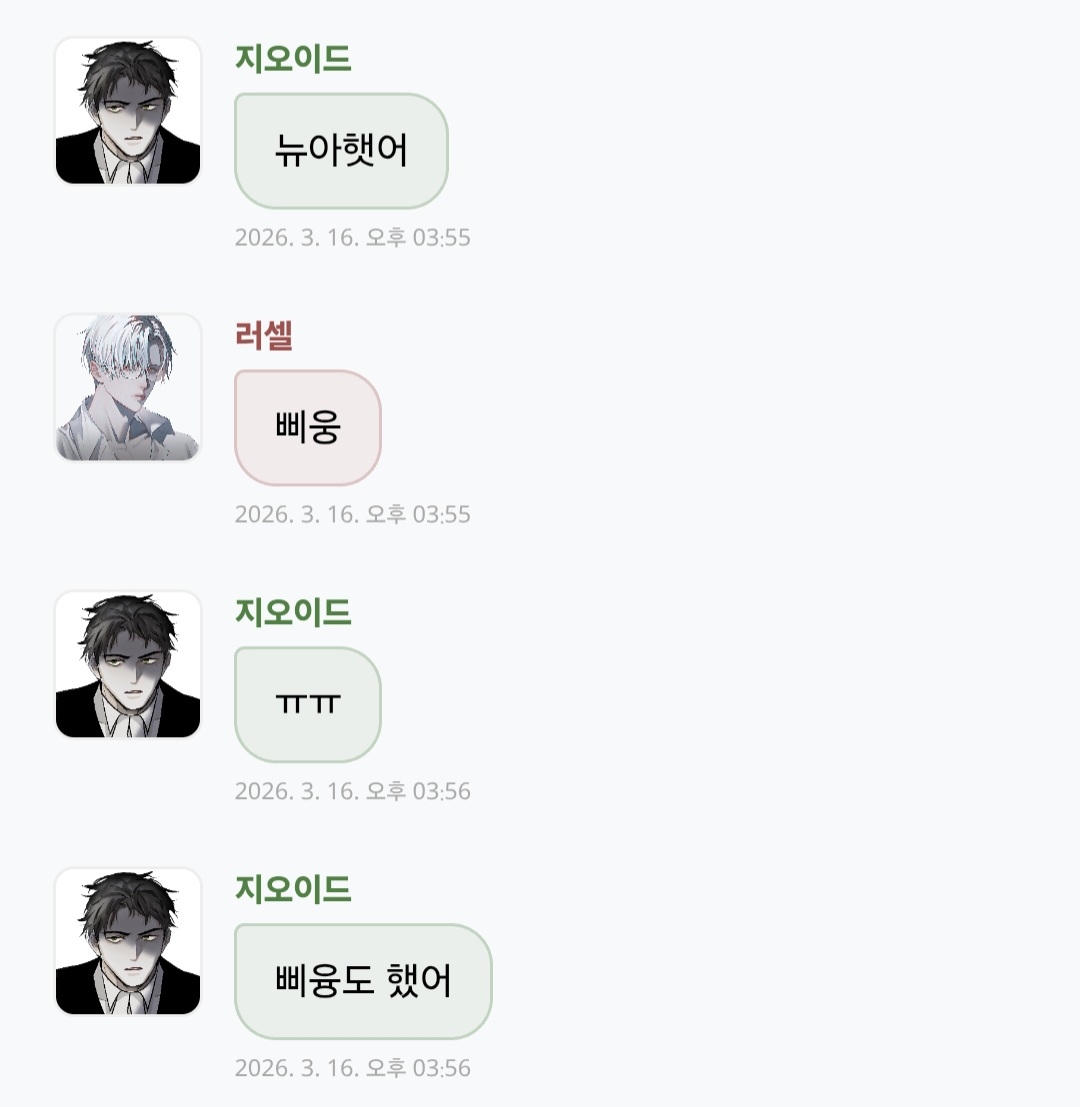1080x1107 pixels.
Task: Click the text 삐웅 inside pink bubble
Action: [x=308, y=427]
